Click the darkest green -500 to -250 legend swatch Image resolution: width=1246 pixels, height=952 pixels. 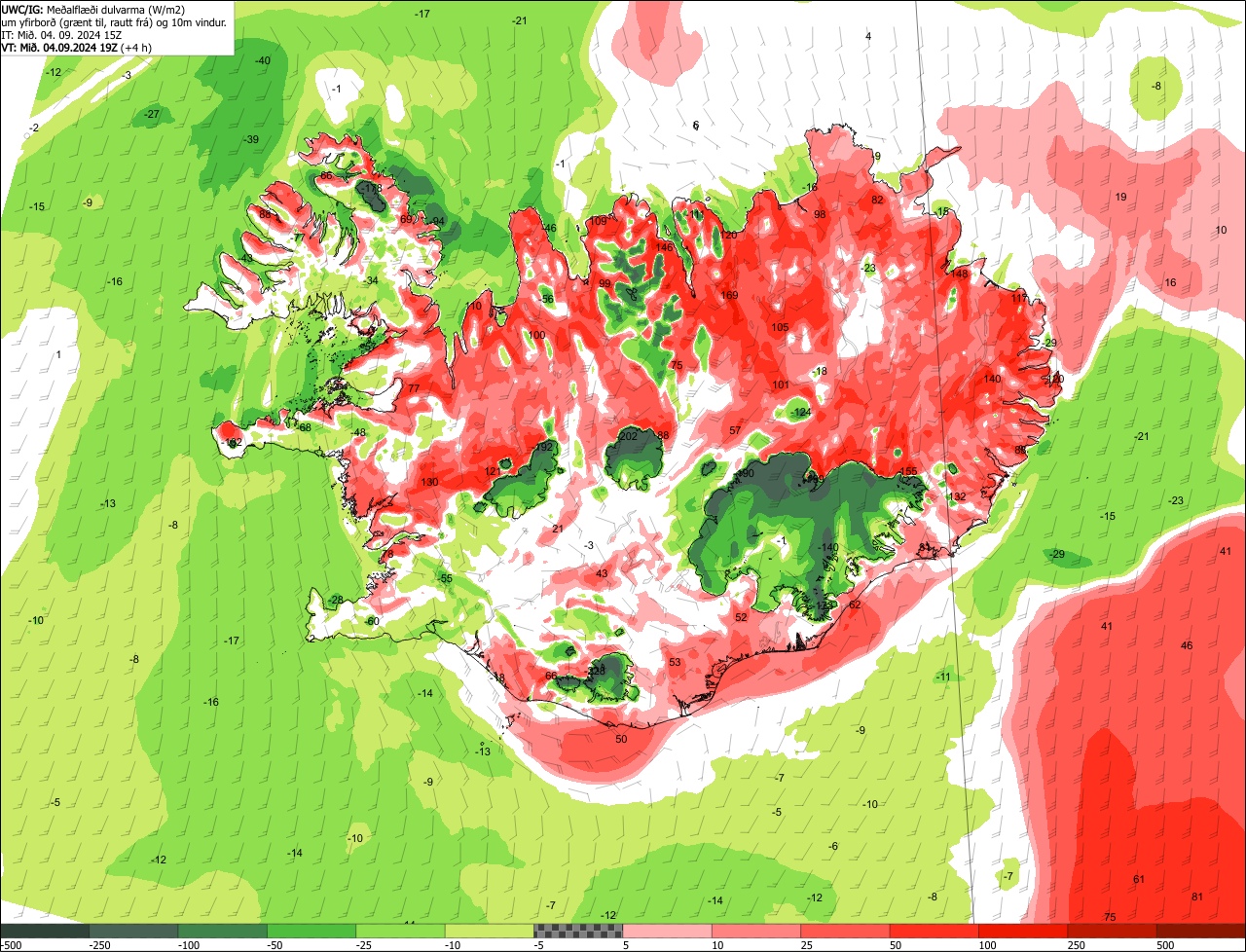[x=45, y=931]
